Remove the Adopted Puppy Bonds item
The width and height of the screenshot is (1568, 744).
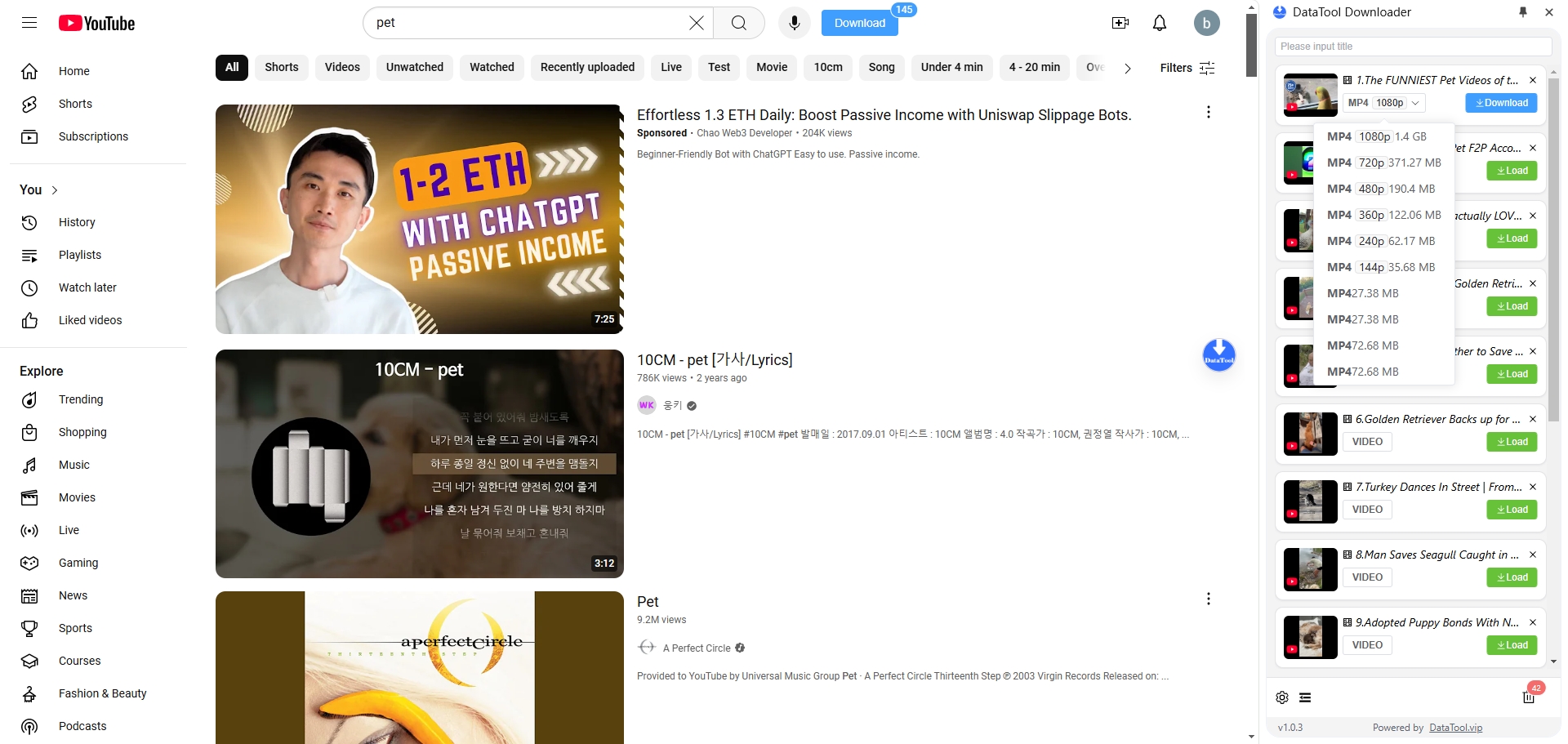click(1533, 622)
